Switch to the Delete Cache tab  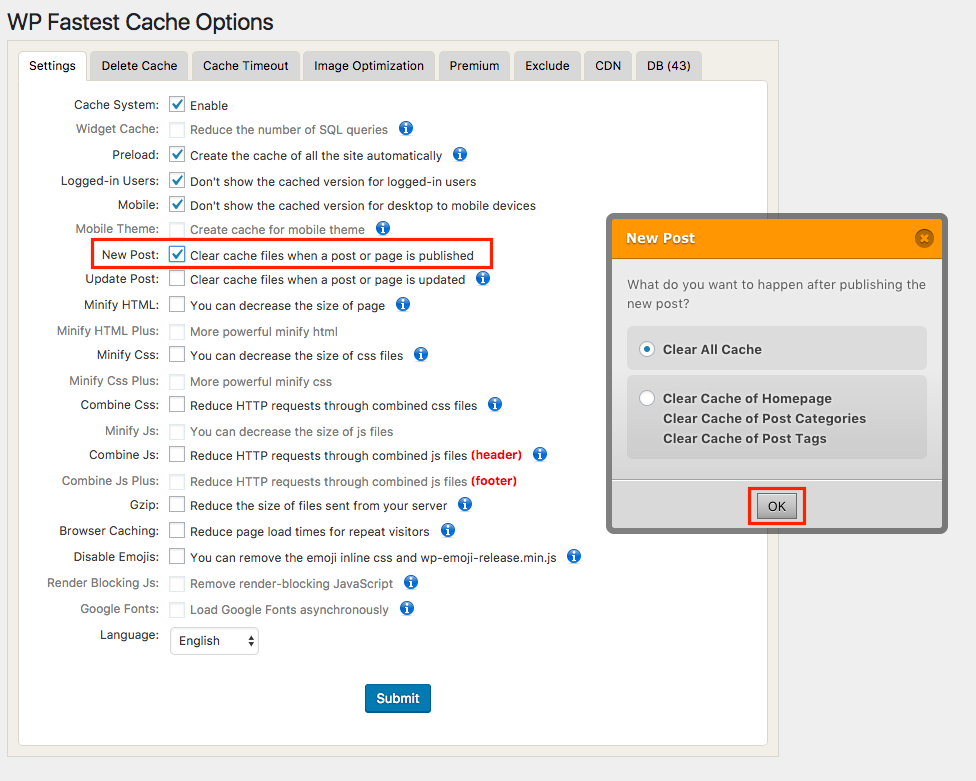[139, 66]
